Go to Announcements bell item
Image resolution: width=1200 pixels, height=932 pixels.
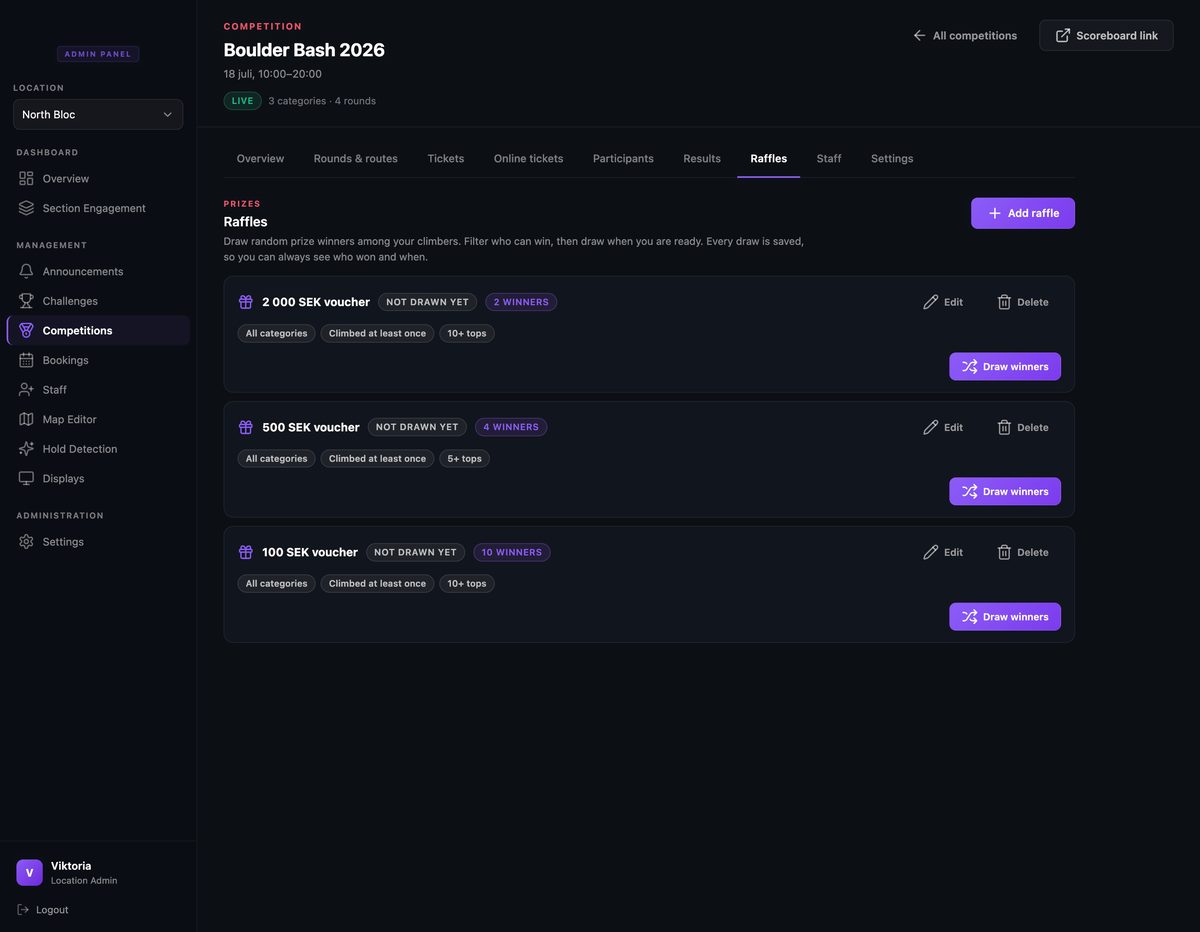pos(98,271)
